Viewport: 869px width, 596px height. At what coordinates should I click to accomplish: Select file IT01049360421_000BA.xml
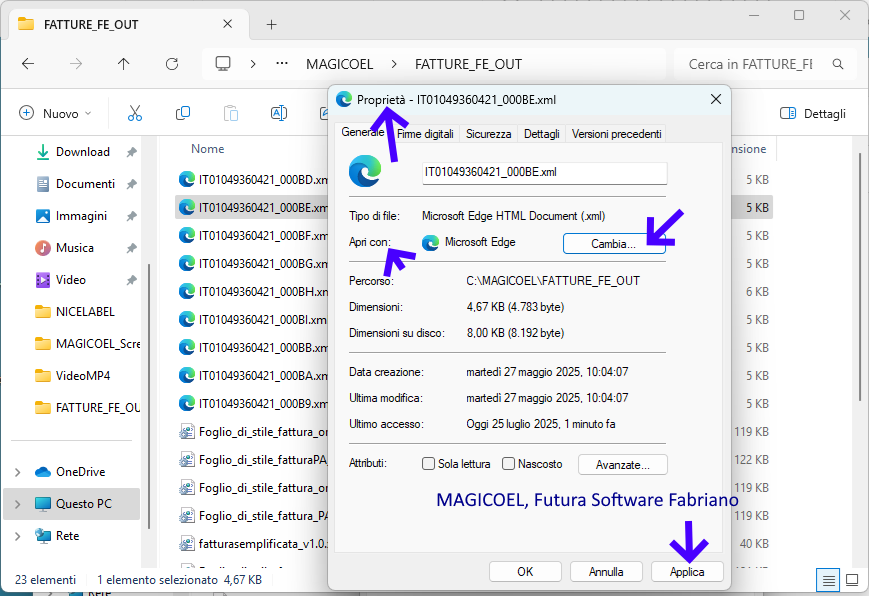coord(253,375)
